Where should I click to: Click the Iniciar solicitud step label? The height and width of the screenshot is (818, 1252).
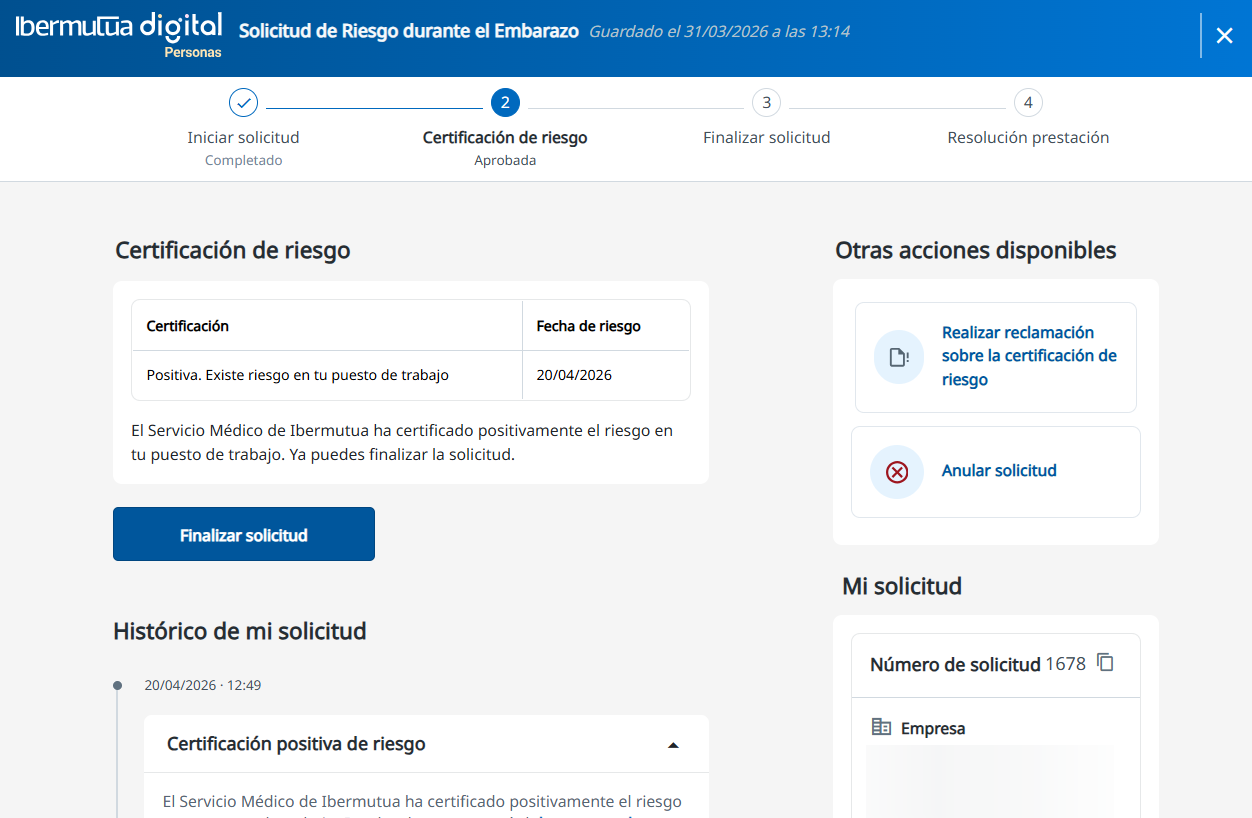click(243, 138)
